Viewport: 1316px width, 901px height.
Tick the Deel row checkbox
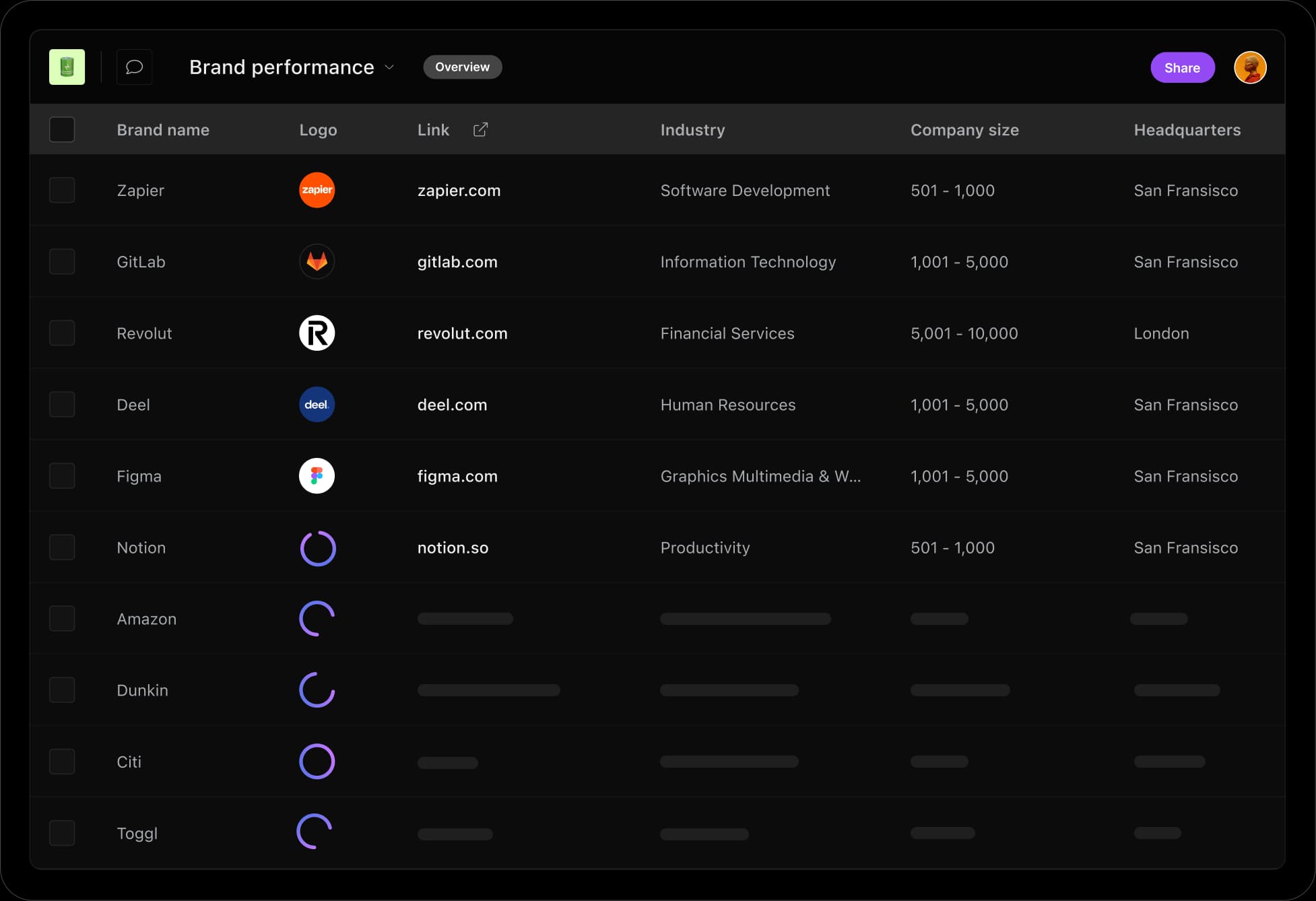[x=62, y=404]
